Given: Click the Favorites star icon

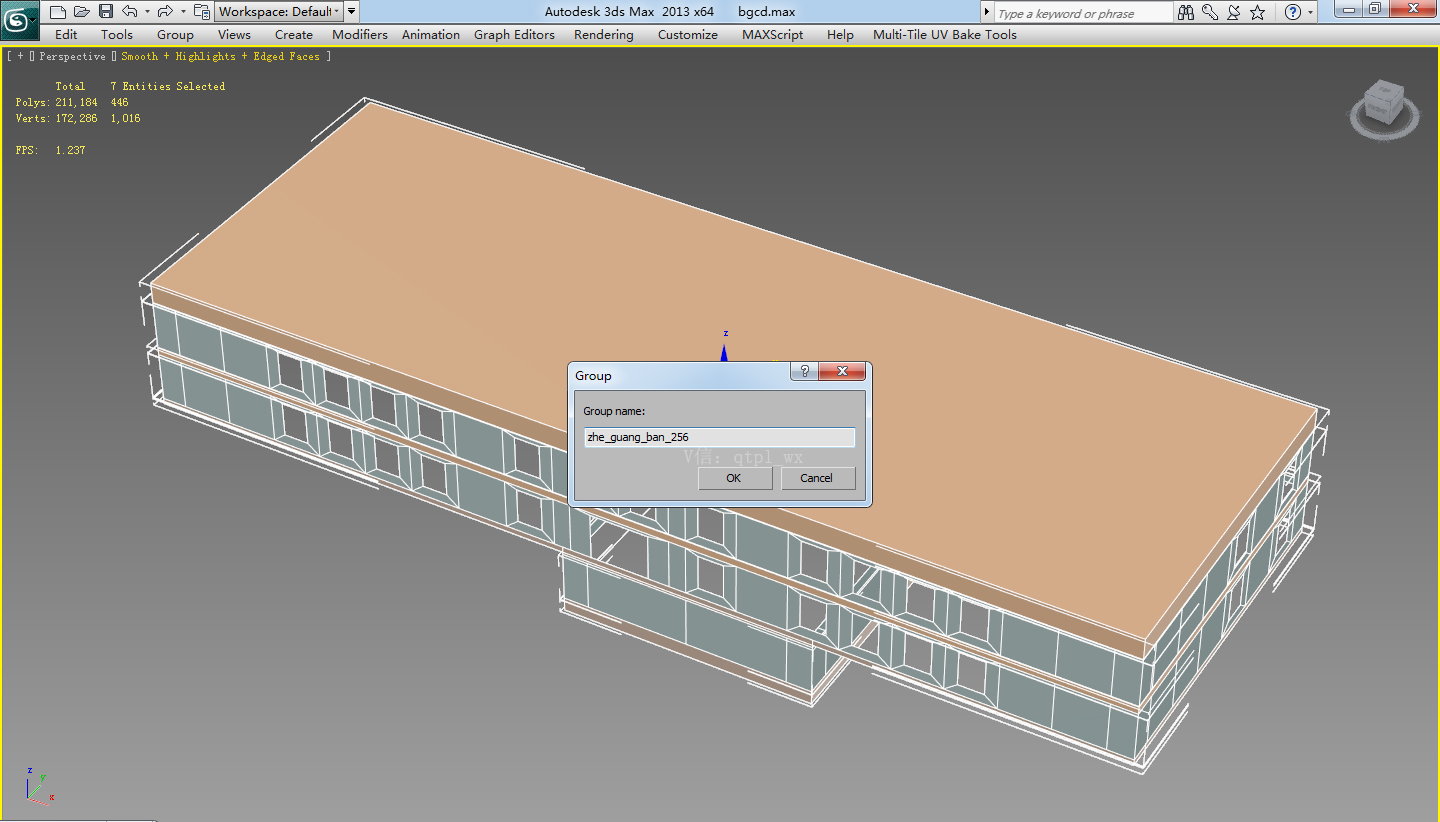Looking at the screenshot, I should (1258, 13).
